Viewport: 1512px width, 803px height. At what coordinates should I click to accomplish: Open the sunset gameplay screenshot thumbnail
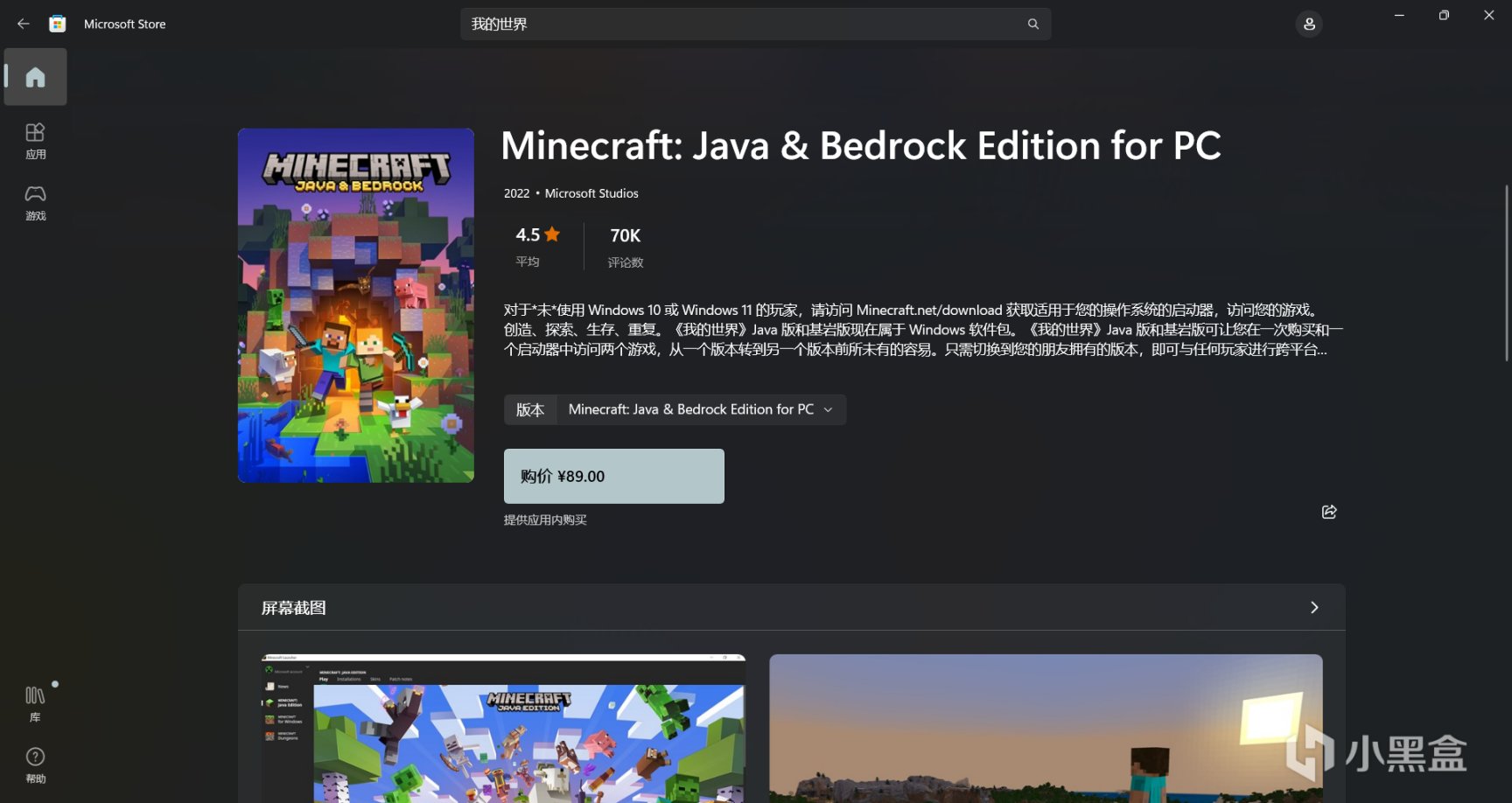[1046, 728]
